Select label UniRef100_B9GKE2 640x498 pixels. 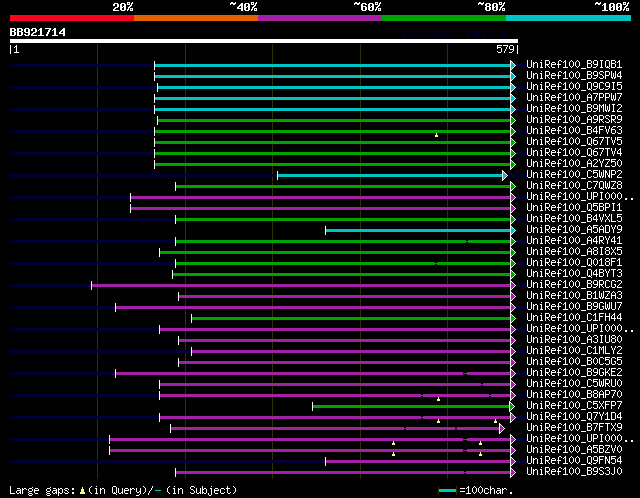click(574, 373)
